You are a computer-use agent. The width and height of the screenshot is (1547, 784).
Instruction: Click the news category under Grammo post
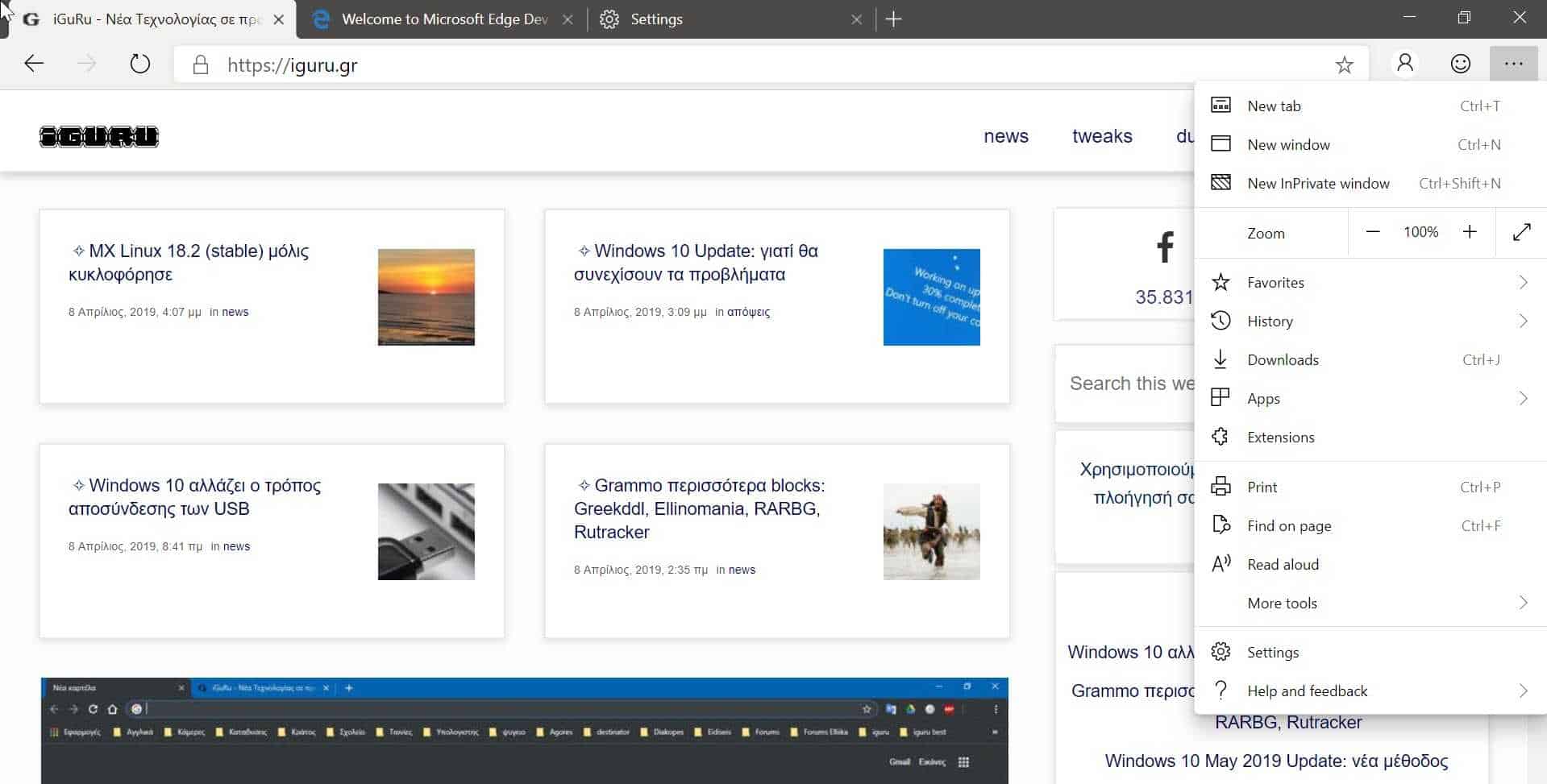pyautogui.click(x=742, y=570)
